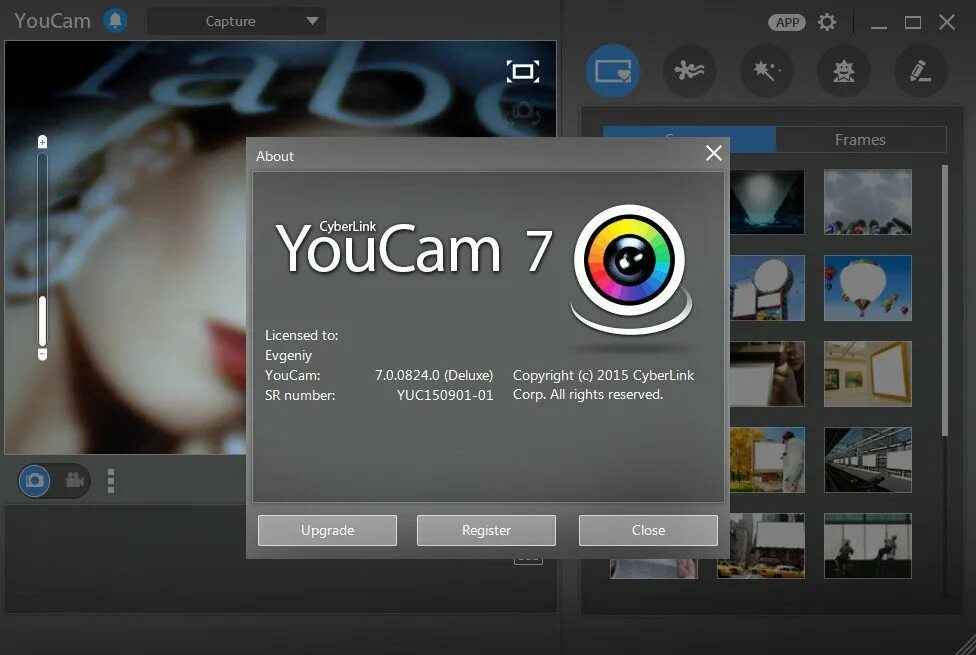Click the white zoom slider handle

(42, 321)
